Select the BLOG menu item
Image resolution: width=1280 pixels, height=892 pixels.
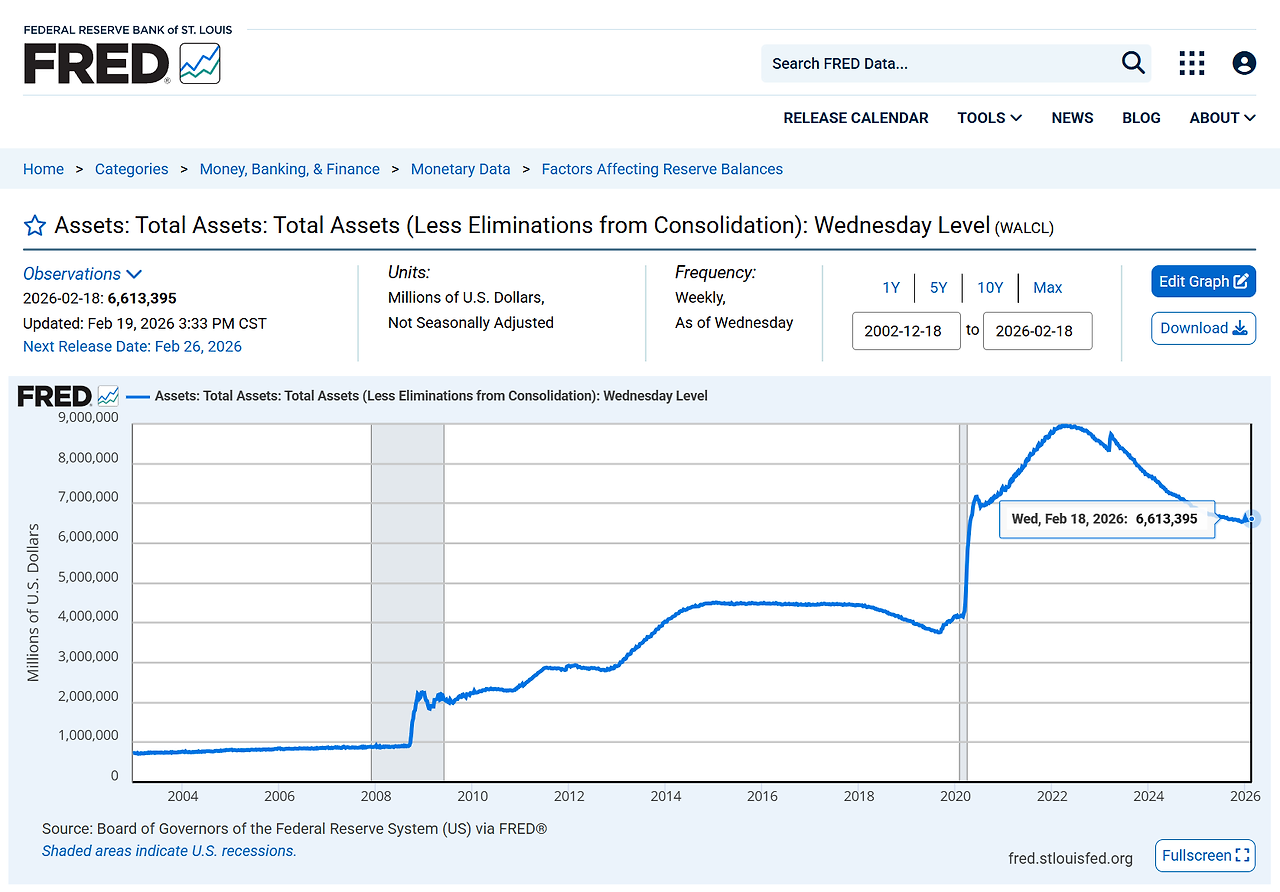[x=1141, y=117]
